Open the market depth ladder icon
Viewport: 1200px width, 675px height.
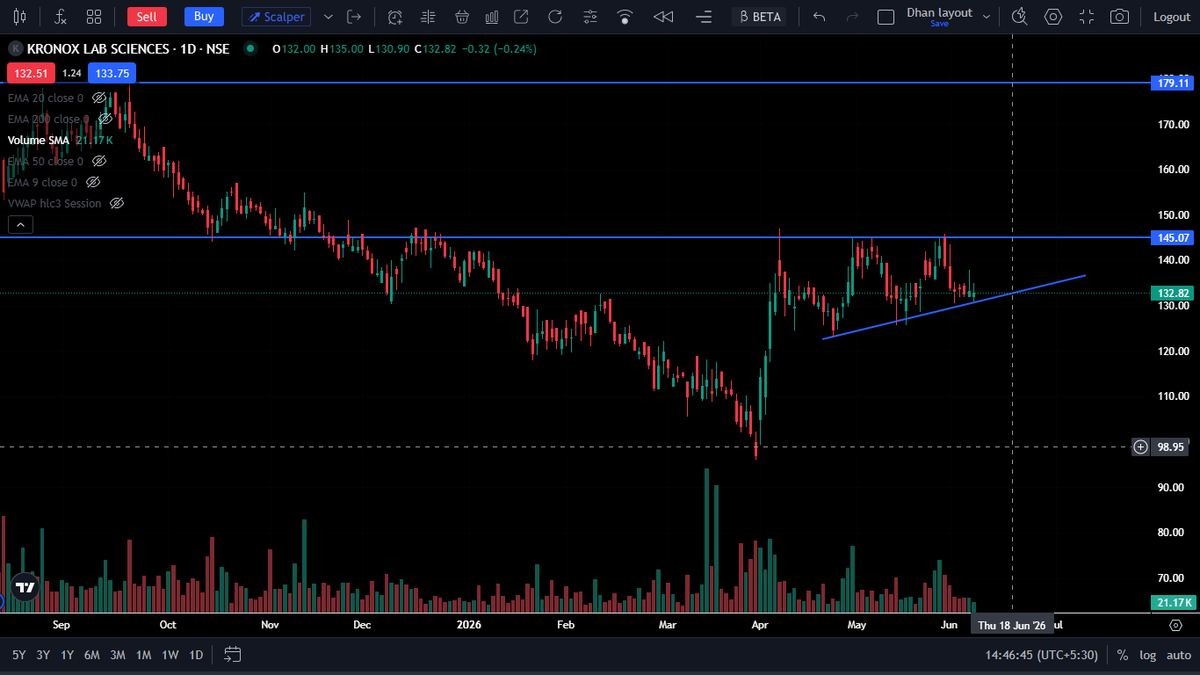tap(429, 17)
